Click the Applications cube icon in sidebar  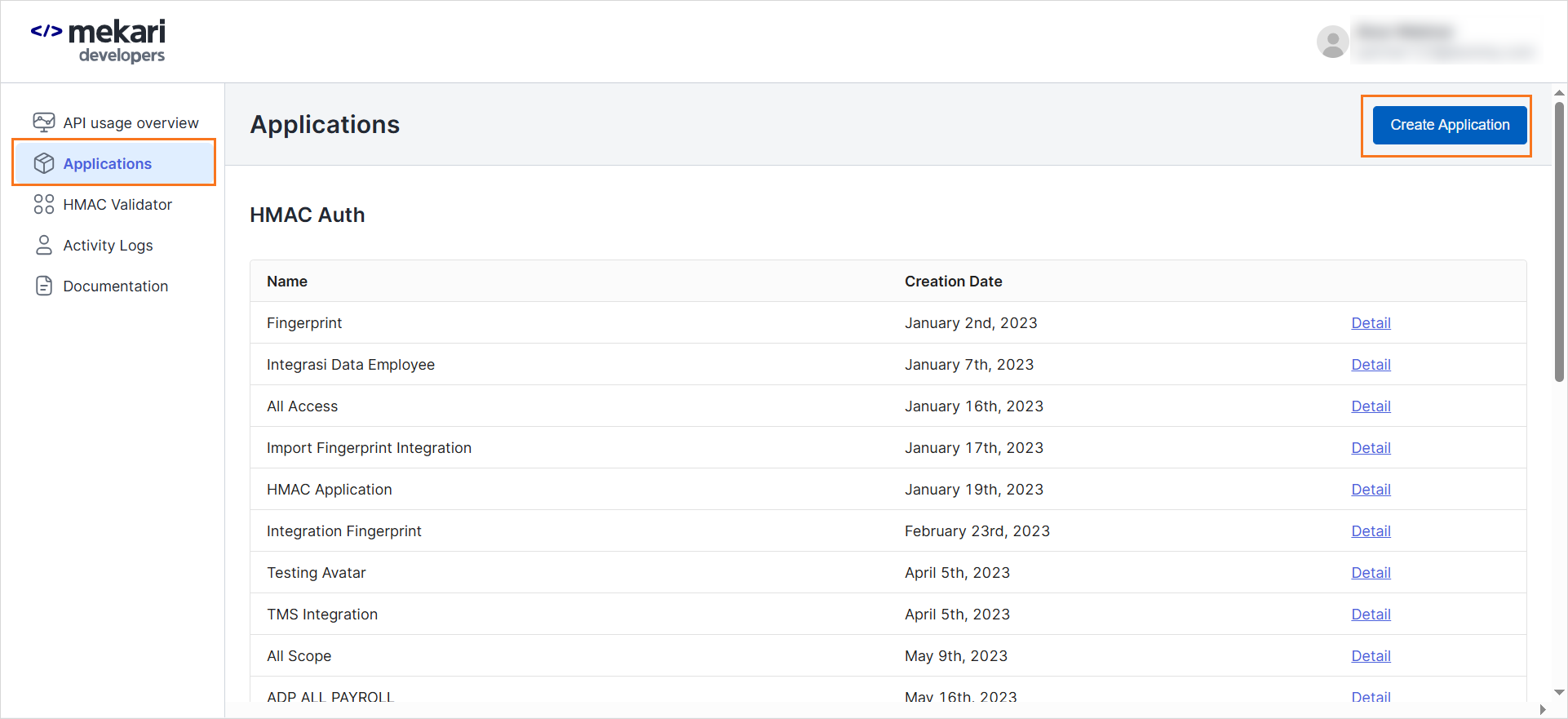43,163
